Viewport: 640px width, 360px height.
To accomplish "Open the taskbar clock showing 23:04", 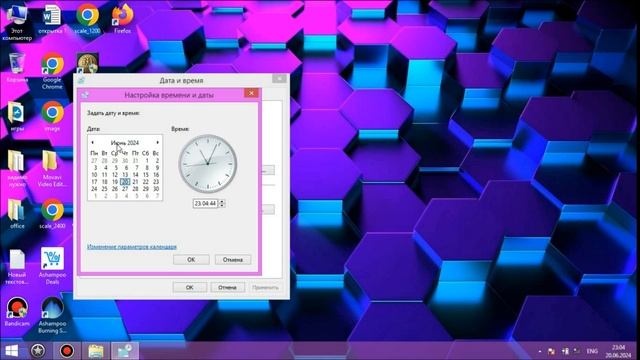I will click(618, 351).
